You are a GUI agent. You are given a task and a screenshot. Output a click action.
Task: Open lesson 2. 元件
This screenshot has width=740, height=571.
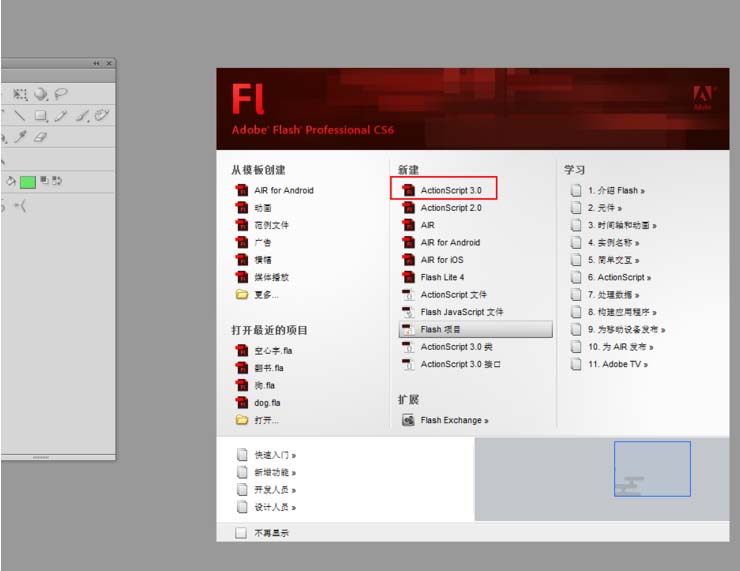click(x=596, y=208)
